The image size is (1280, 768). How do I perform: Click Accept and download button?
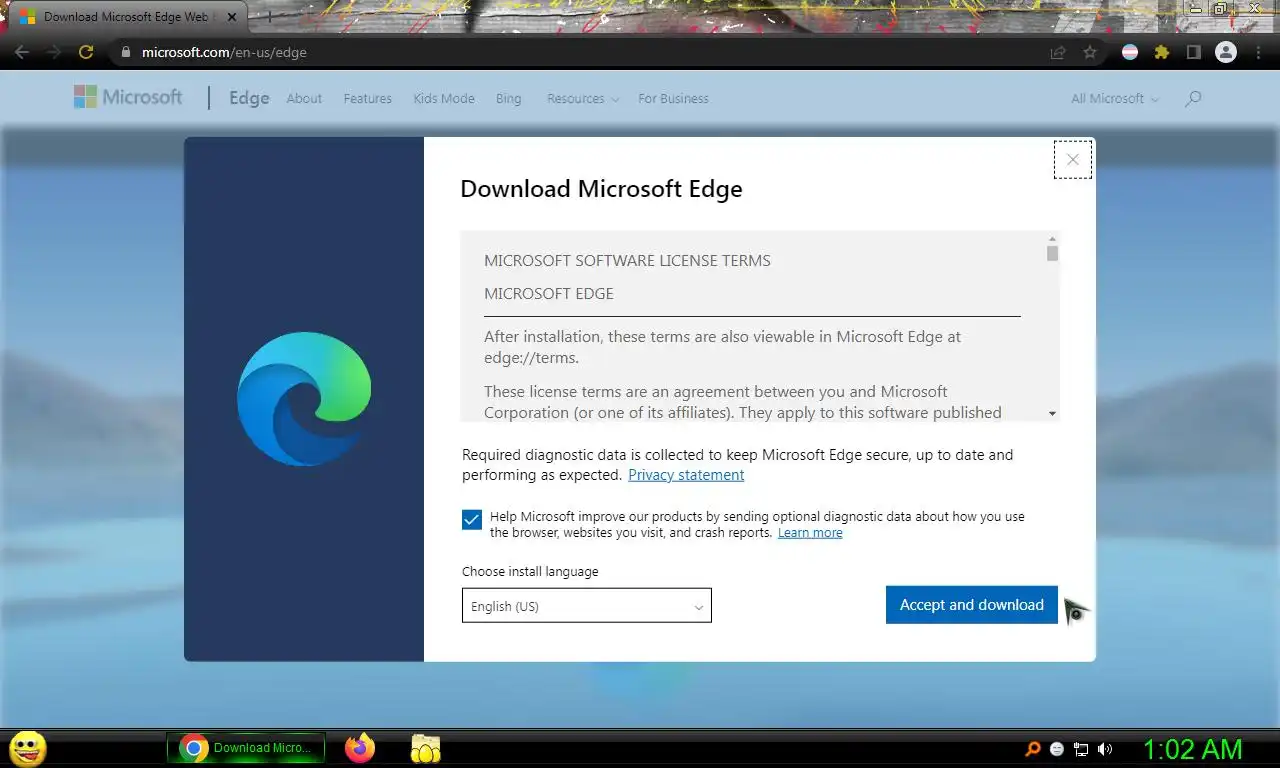pos(971,605)
